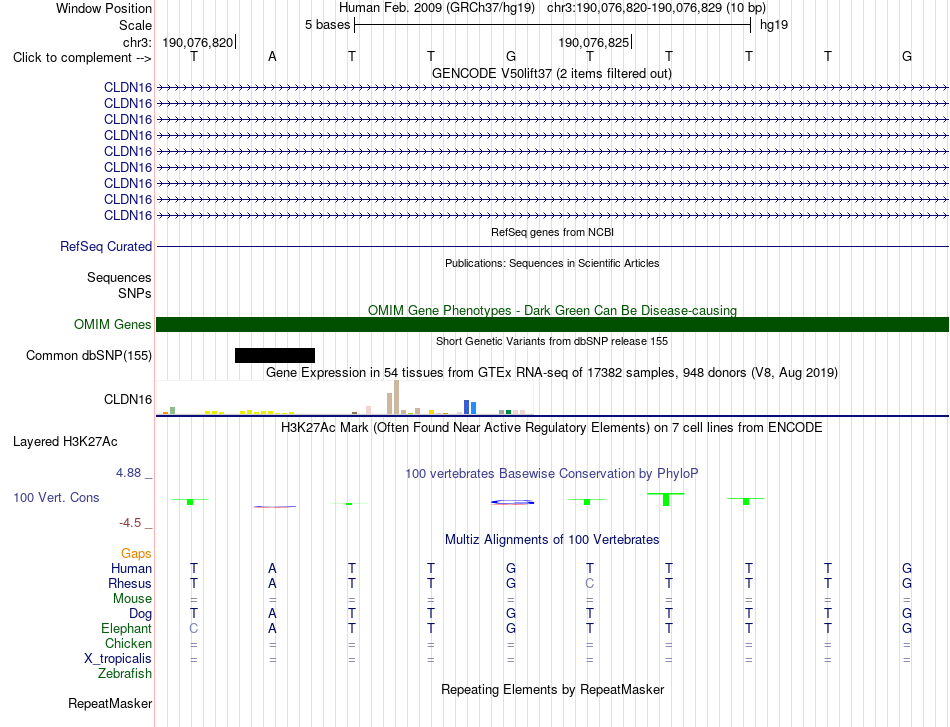Viewport: 950px width, 727px height.
Task: Click the hg19 label beside scale bar
Action: pos(774,25)
